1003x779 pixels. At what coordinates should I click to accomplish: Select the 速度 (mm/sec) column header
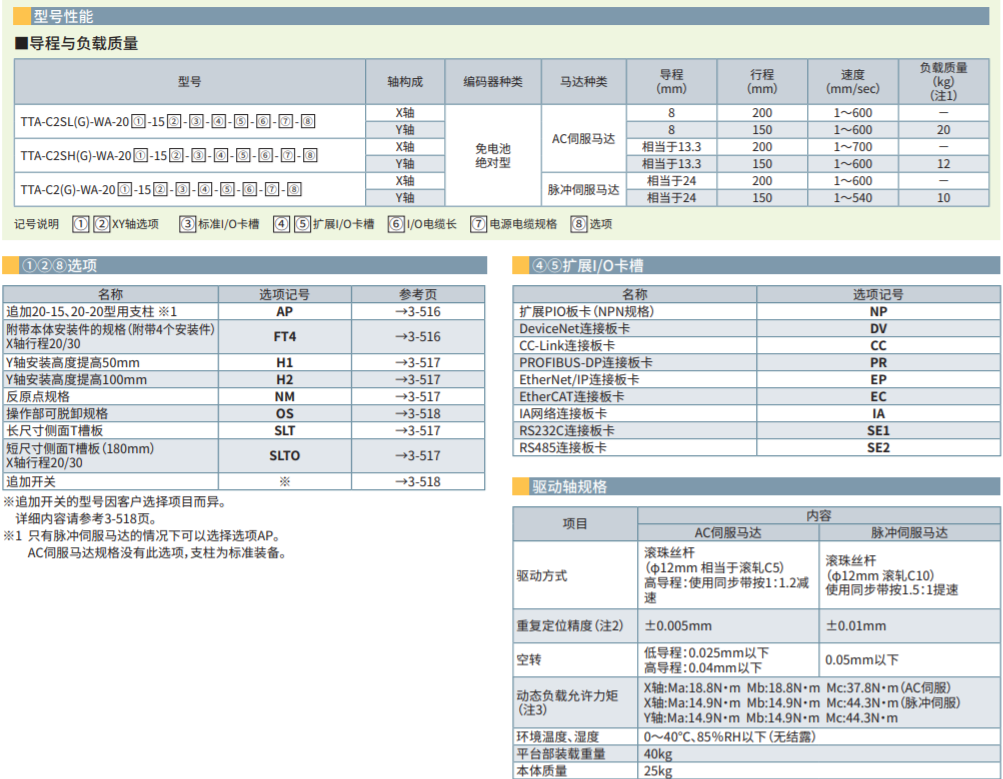[x=853, y=82]
